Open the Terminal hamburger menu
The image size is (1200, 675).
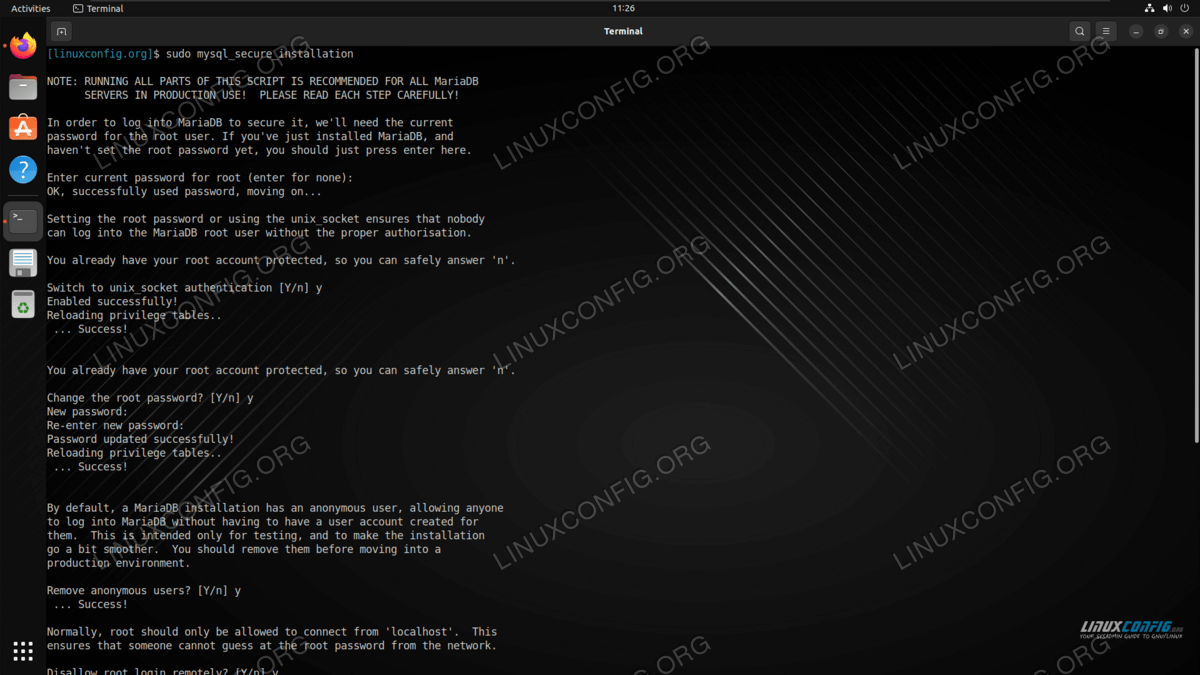click(1106, 31)
